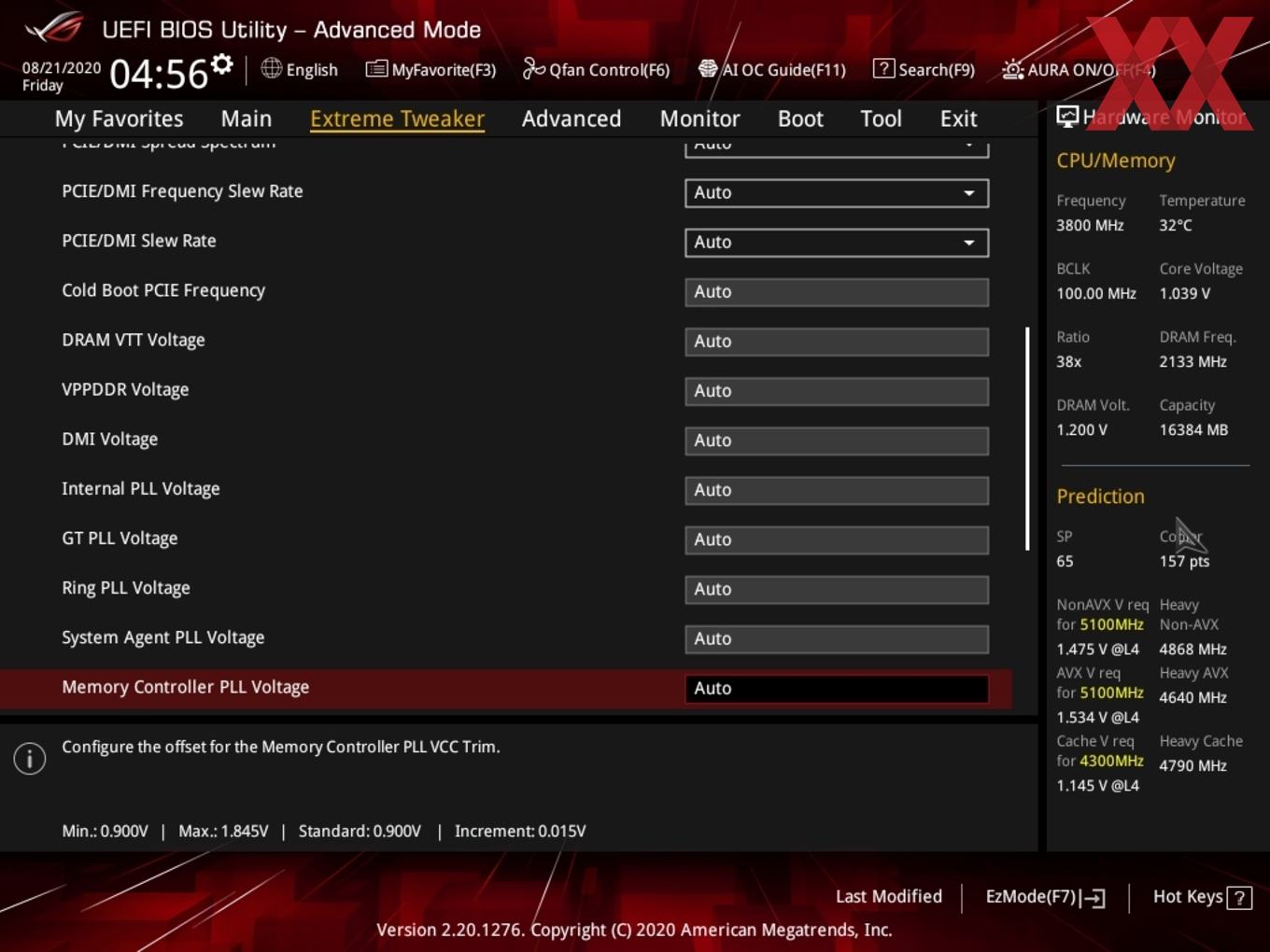Open clock settings gear icon
Image resolution: width=1270 pixels, height=952 pixels.
[221, 64]
